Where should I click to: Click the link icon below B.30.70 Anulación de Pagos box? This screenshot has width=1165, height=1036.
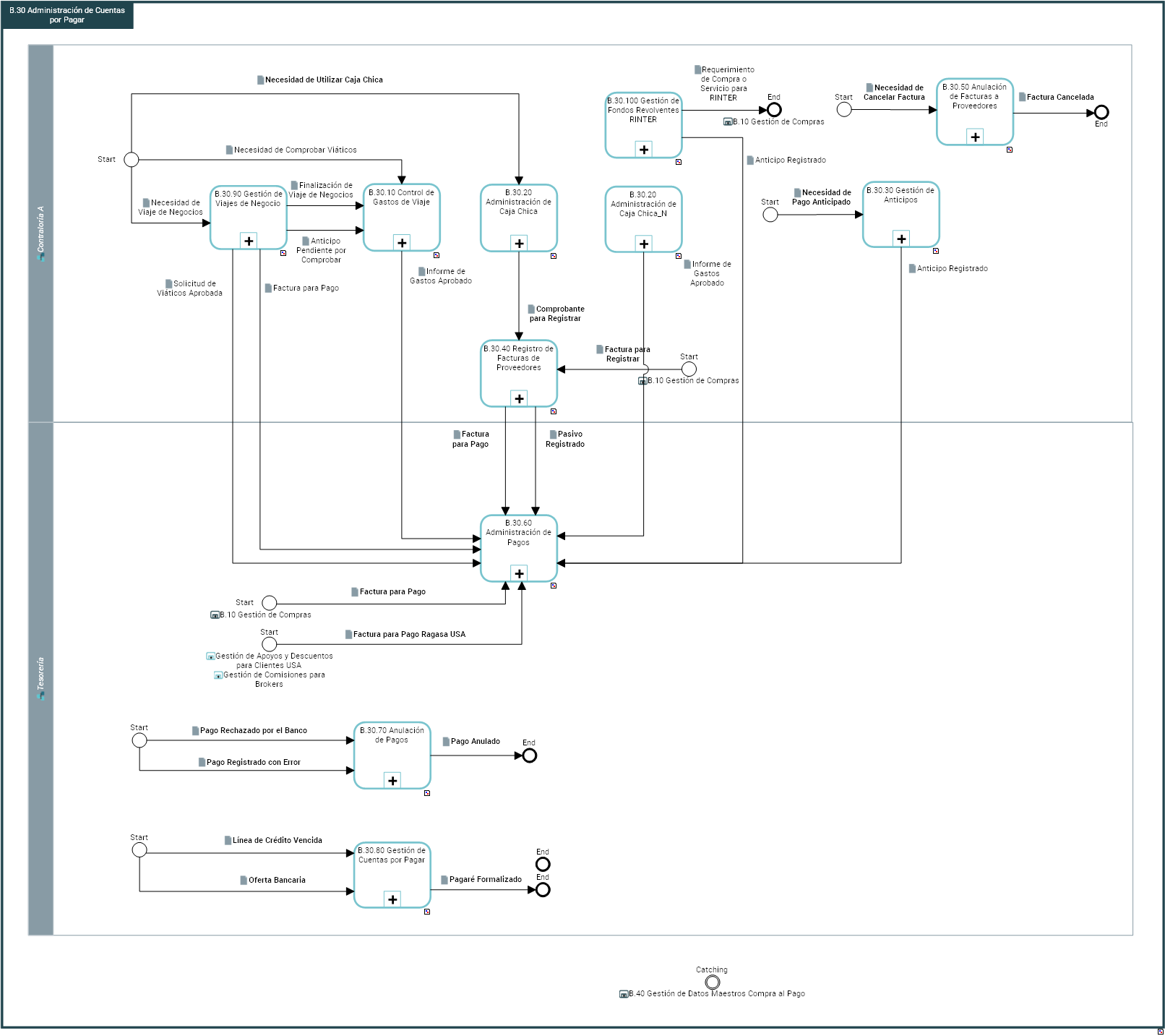[x=427, y=793]
